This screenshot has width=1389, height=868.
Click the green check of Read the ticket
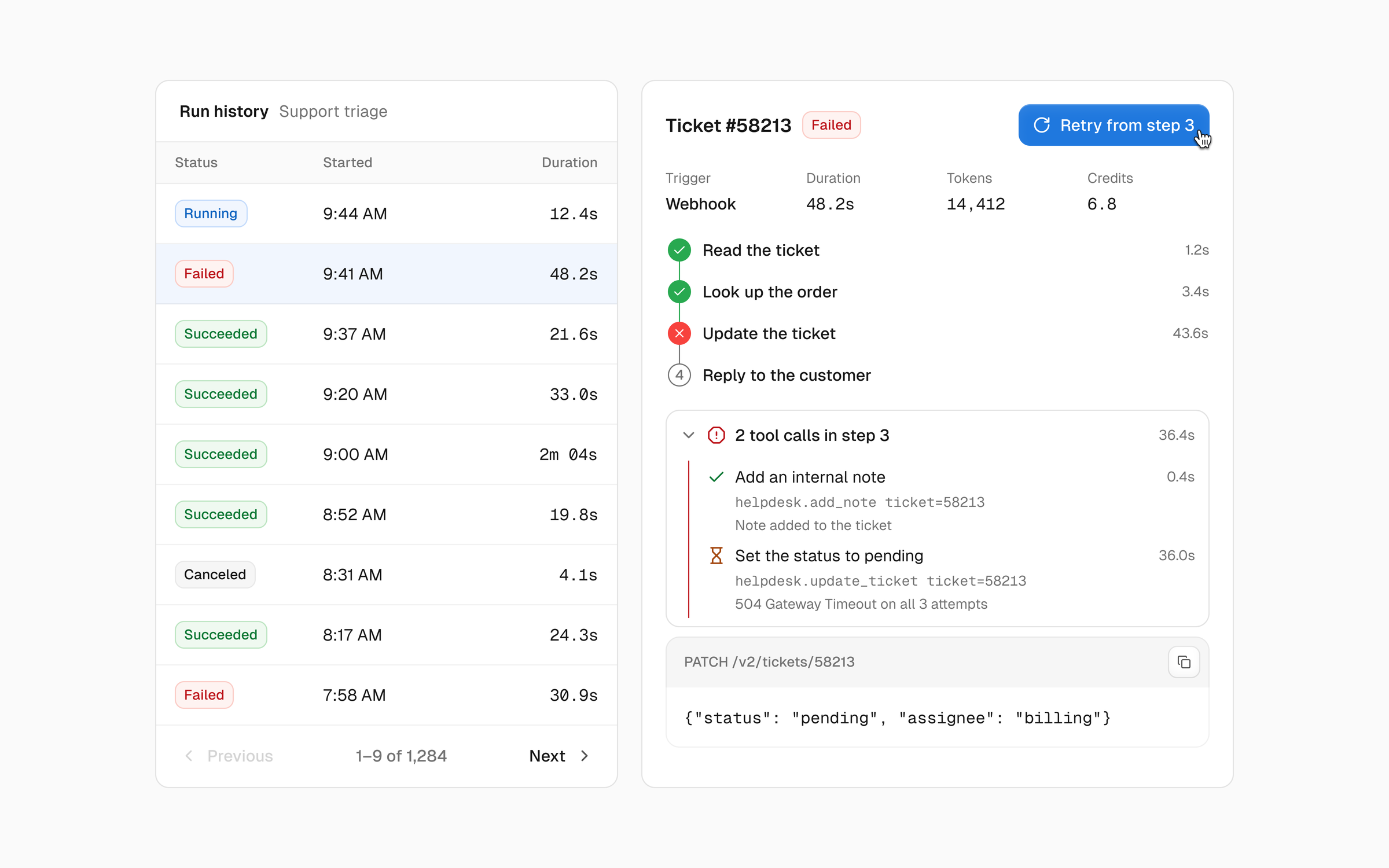coord(679,250)
